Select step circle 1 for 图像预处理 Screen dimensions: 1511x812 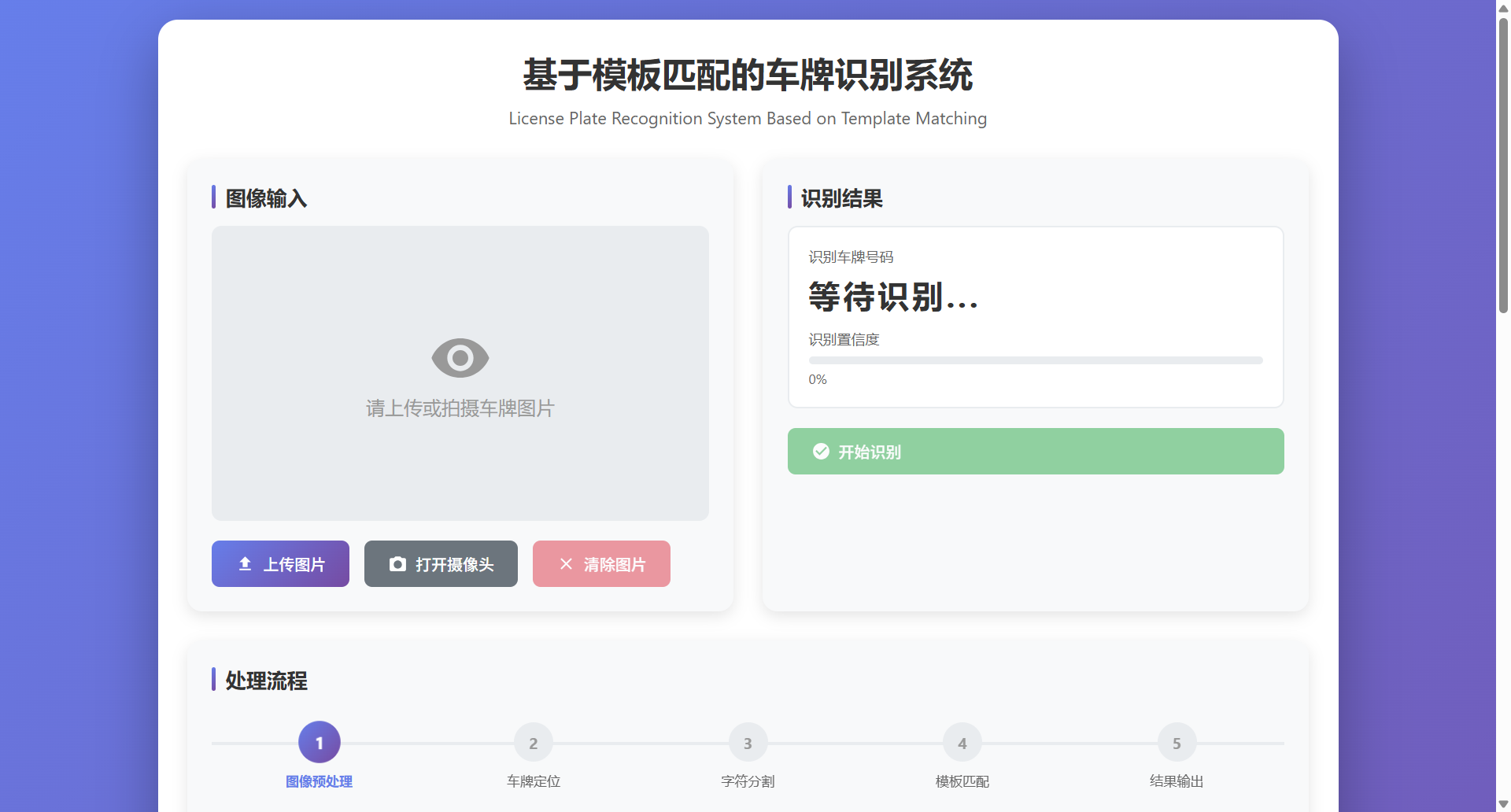(320, 741)
